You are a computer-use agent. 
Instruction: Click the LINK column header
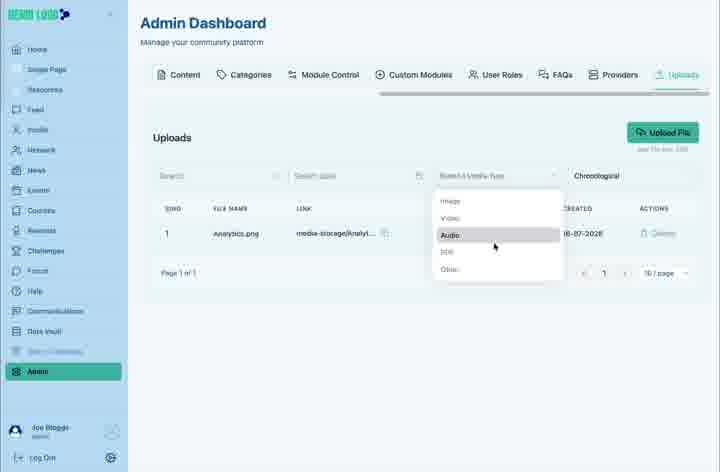click(304, 209)
